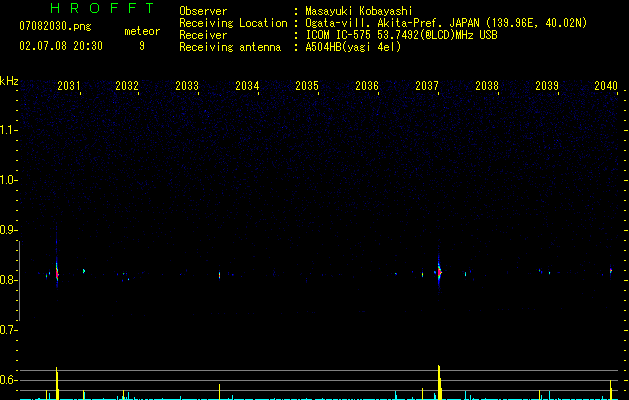Click the 1.1 kHz frequency label
Viewport: 629px width, 400px height.
click(x=8, y=130)
